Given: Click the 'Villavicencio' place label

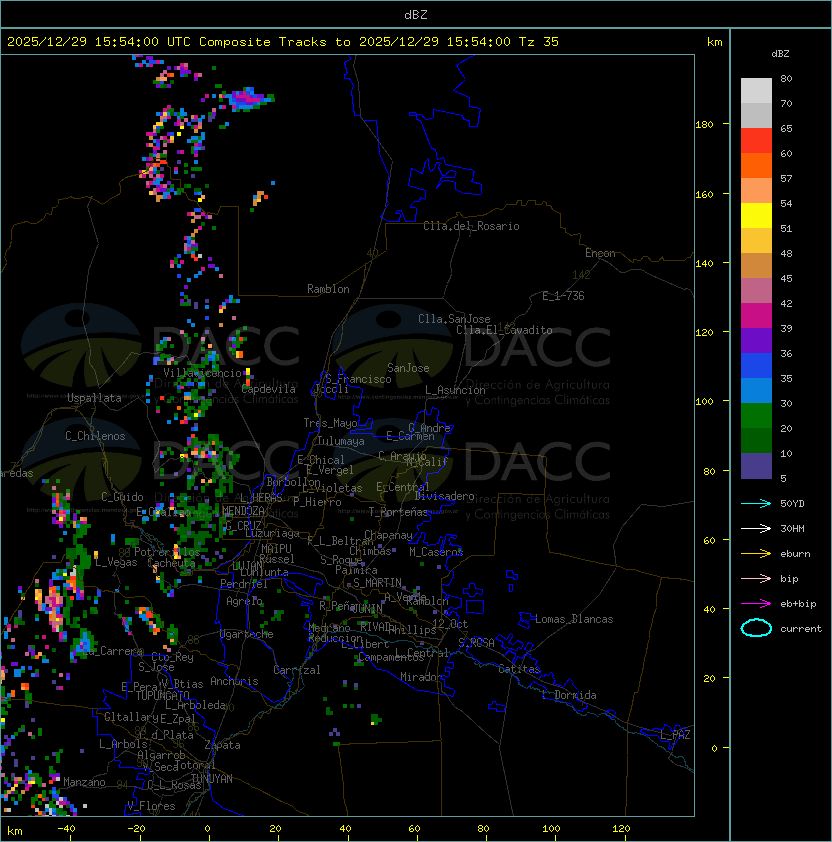Looking at the screenshot, I should [x=202, y=373].
